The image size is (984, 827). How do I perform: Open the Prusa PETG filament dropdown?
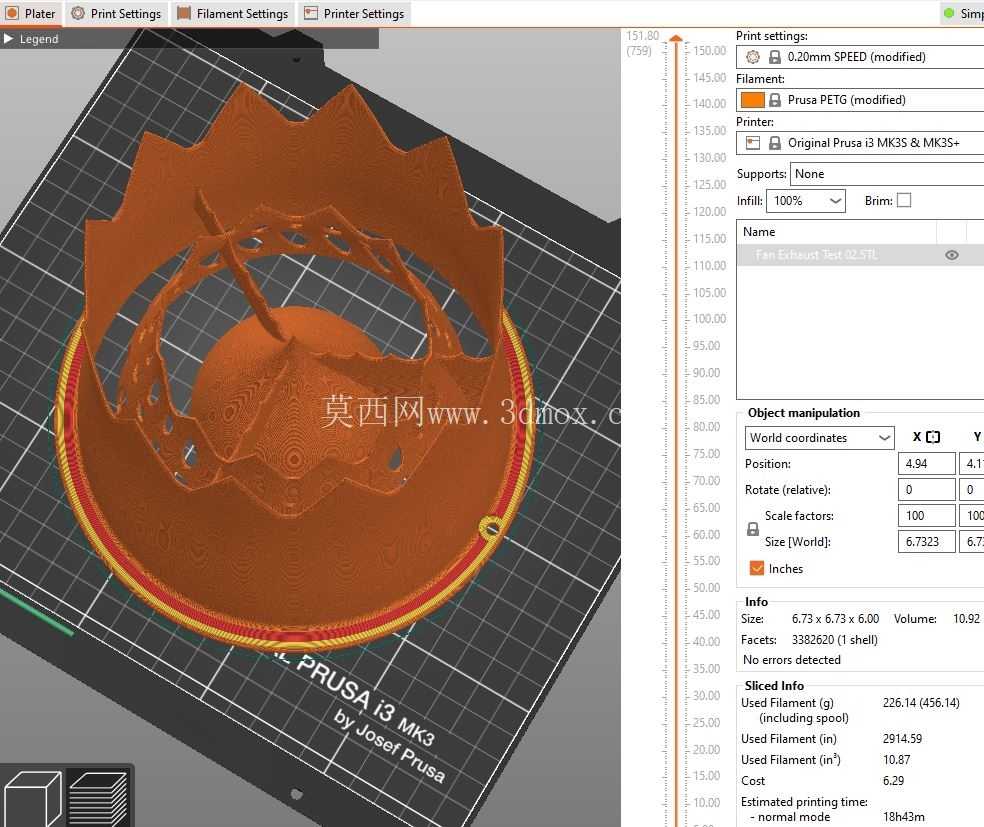[x=860, y=100]
